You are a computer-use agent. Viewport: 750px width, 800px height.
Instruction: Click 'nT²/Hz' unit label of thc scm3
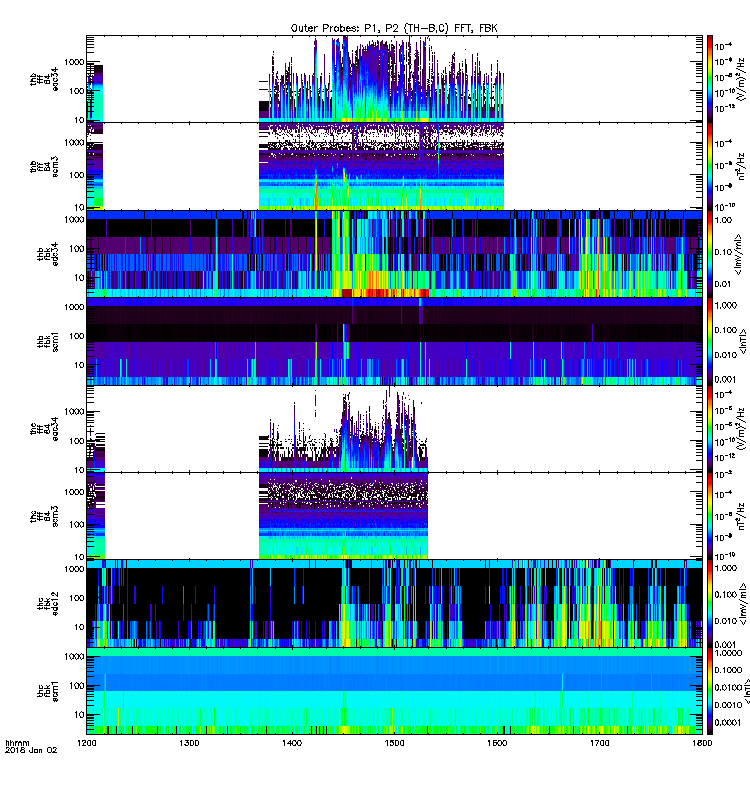pos(742,516)
